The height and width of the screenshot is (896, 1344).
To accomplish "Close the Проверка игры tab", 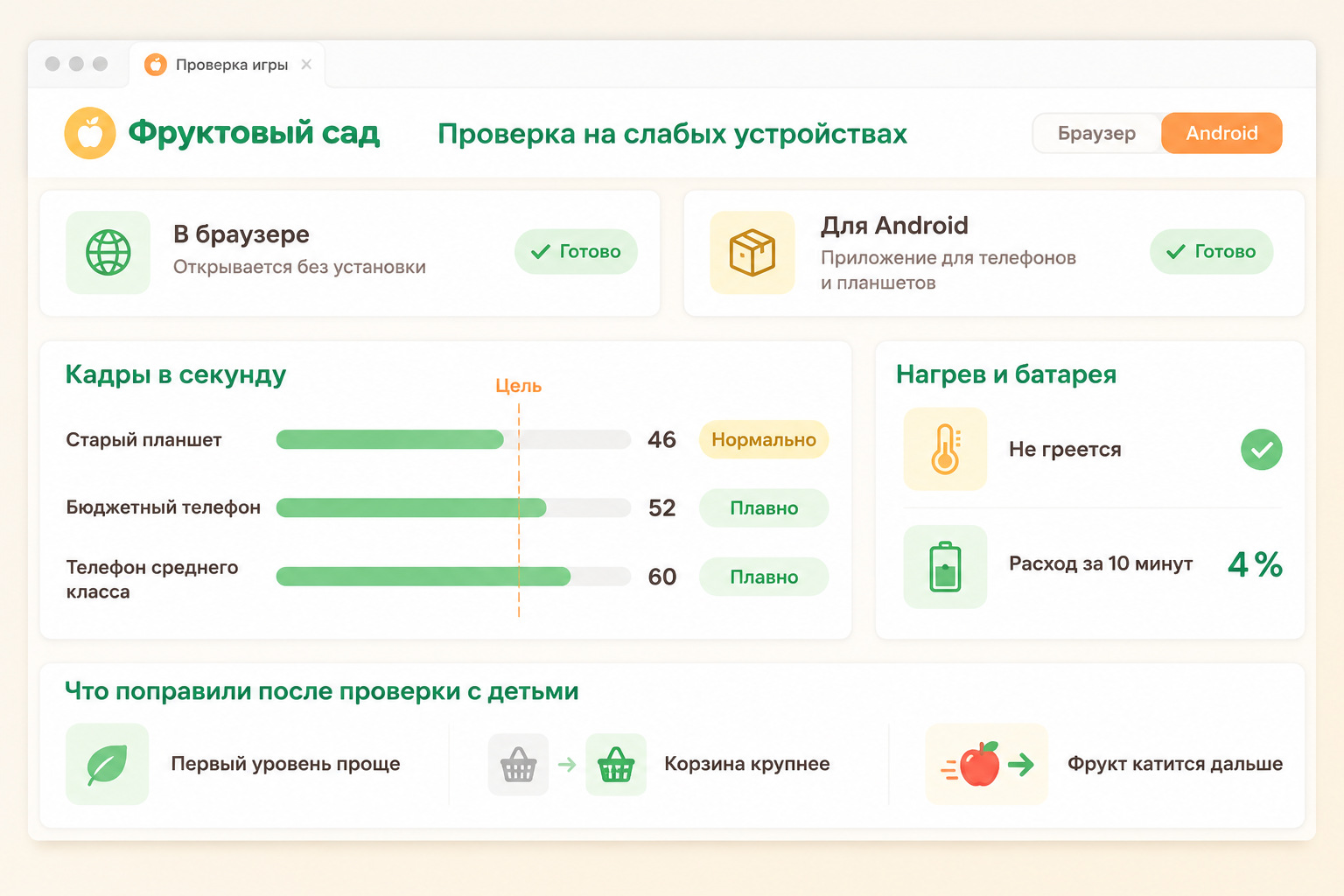I will (x=306, y=65).
